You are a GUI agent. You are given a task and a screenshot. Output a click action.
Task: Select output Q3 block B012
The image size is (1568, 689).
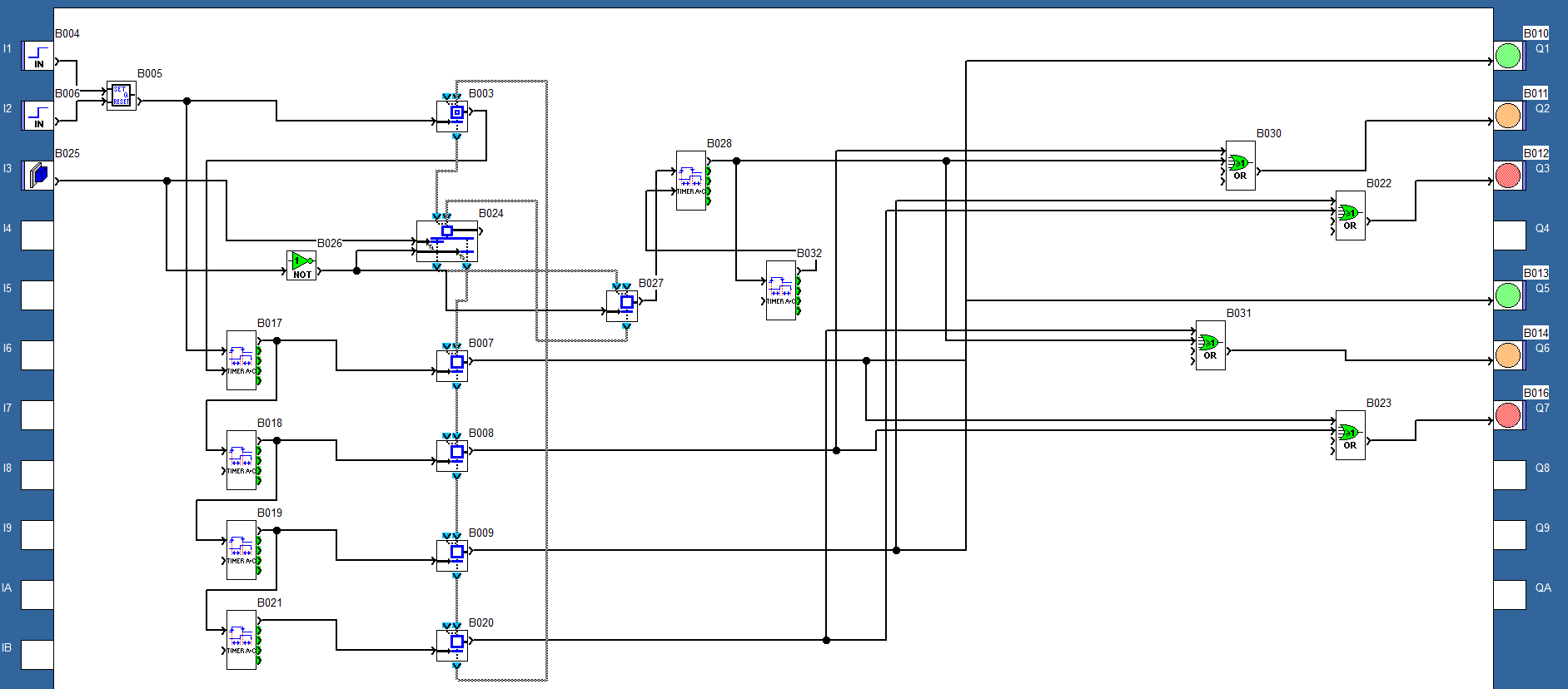(1509, 176)
